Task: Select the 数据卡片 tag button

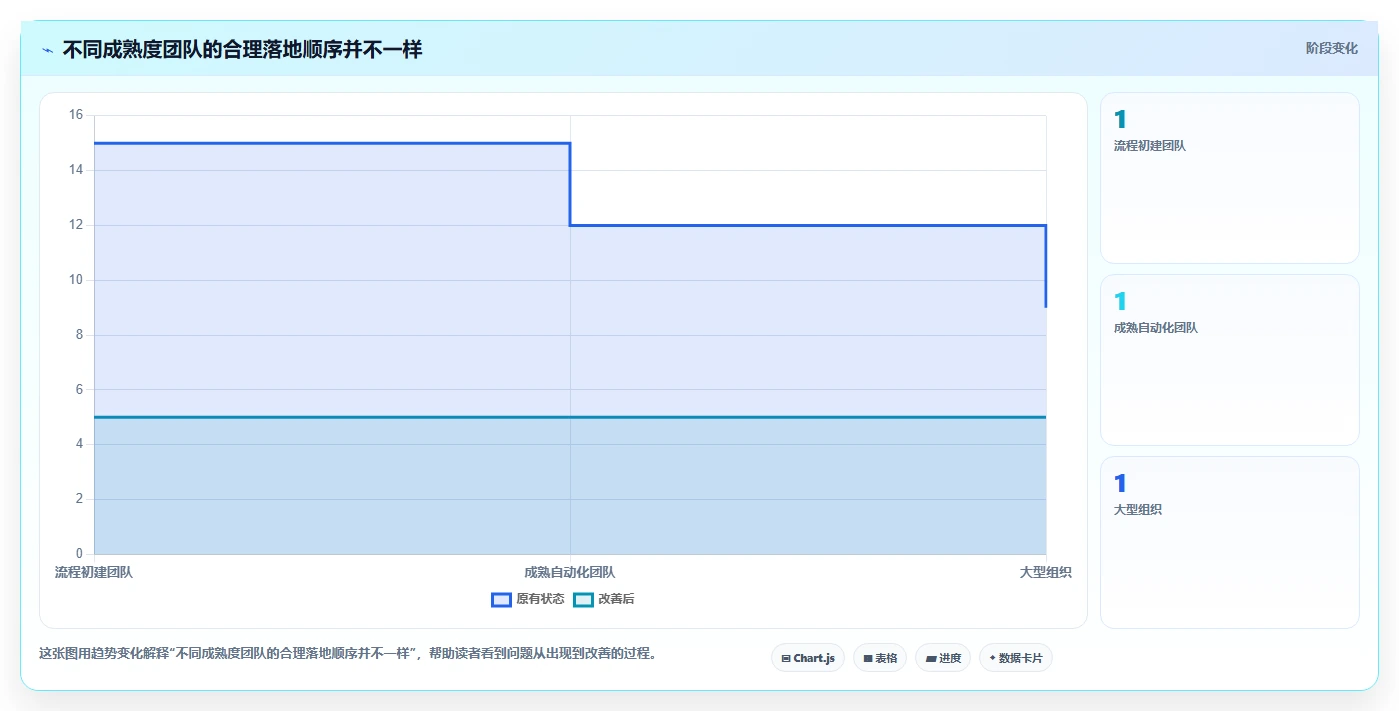Action: 1016,658
